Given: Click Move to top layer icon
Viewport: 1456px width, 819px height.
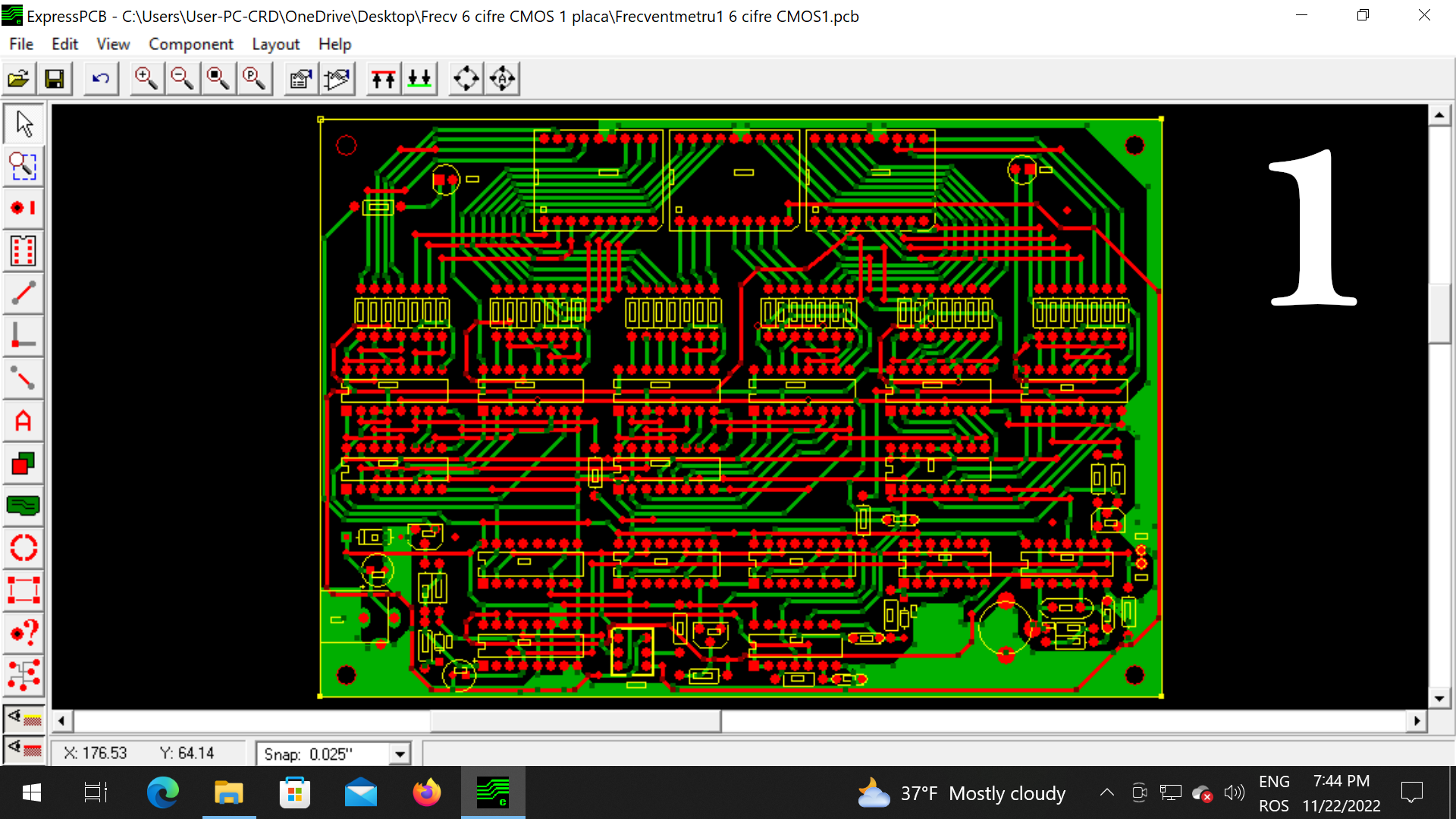Looking at the screenshot, I should pos(384,78).
